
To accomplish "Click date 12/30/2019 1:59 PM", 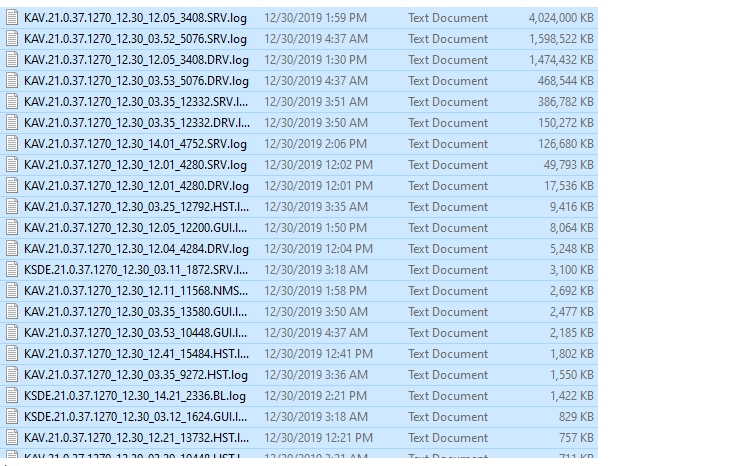I will tap(315, 18).
